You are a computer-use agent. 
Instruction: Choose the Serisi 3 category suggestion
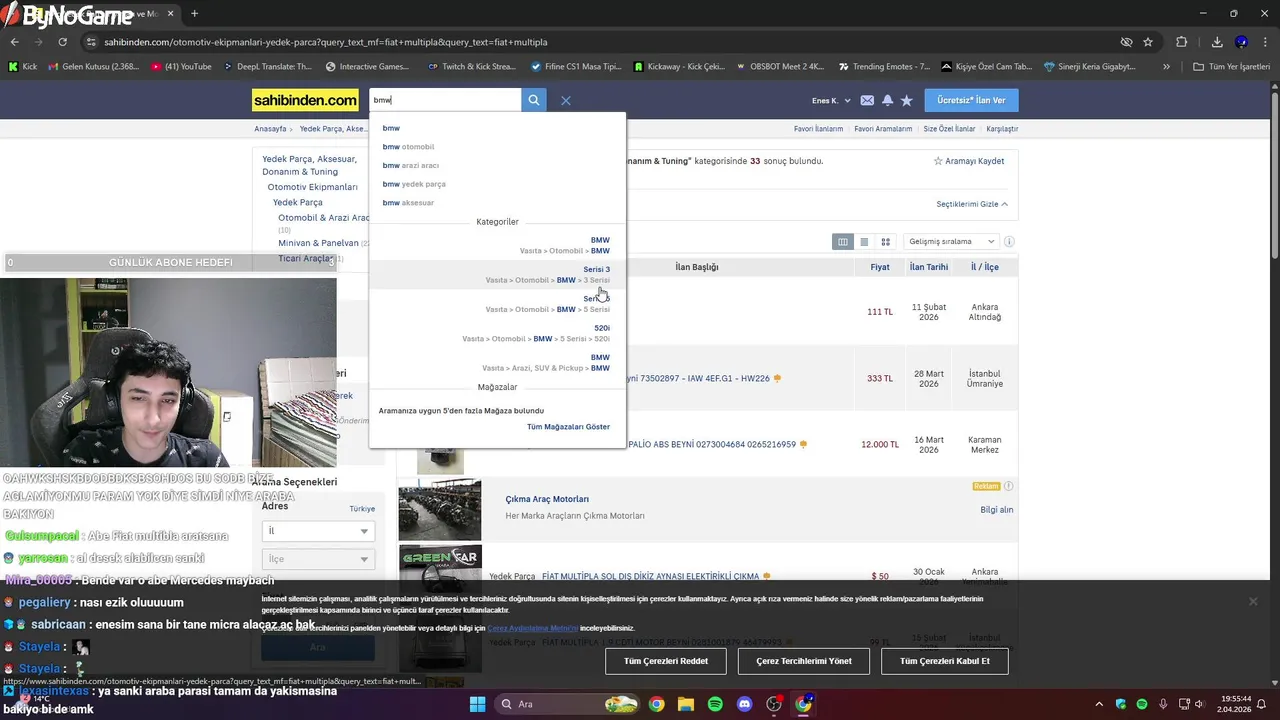[x=497, y=274]
